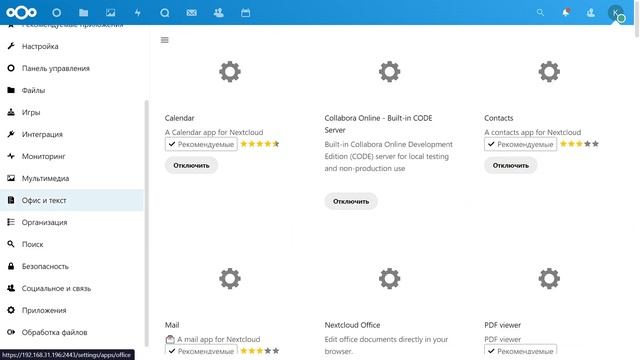
Task: Select the Безопасность category
Action: [x=72, y=267]
